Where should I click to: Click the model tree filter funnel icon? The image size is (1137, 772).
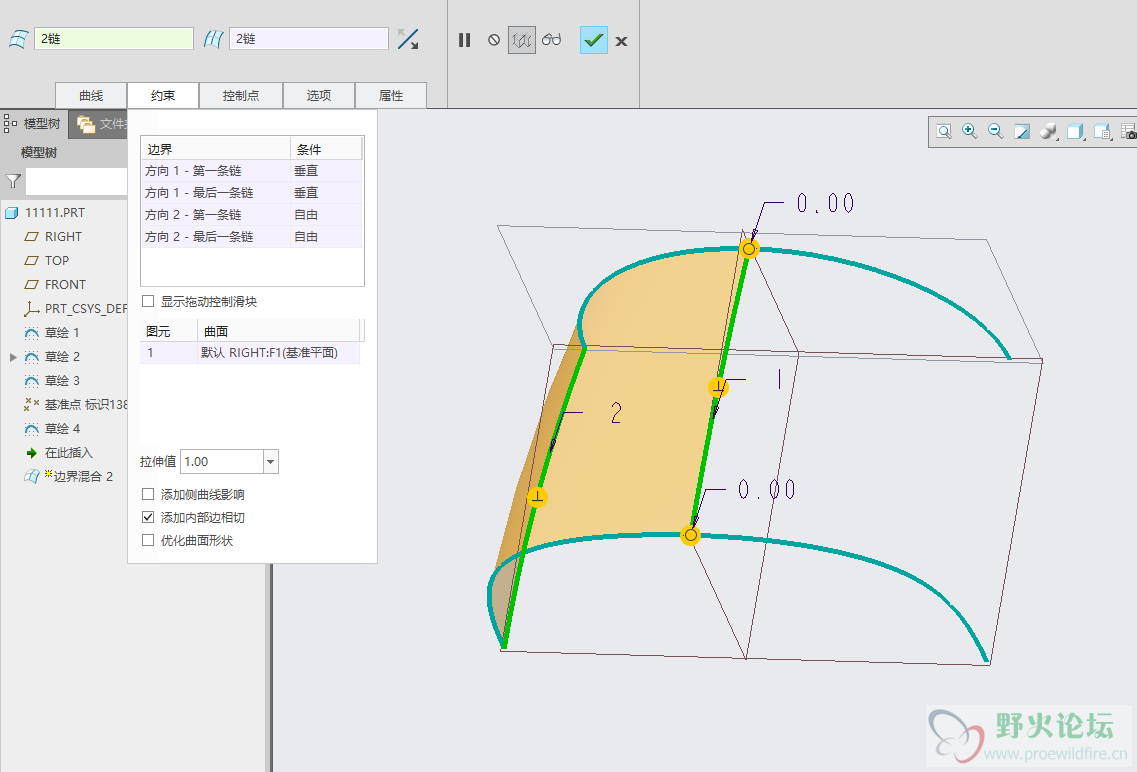tap(13, 181)
